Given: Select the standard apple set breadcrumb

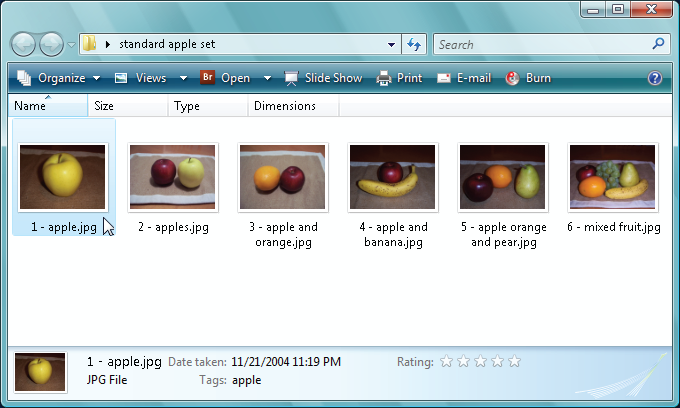Looking at the screenshot, I should 167,44.
